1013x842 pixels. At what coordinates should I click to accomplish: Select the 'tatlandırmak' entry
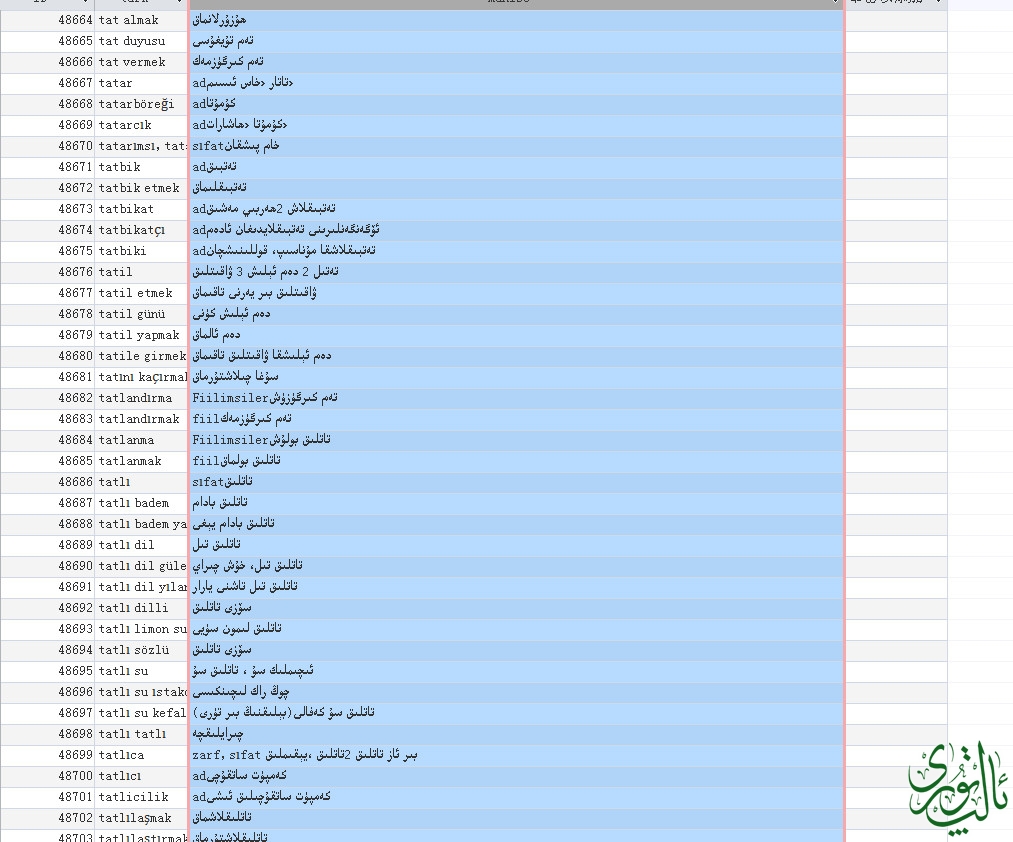141,419
